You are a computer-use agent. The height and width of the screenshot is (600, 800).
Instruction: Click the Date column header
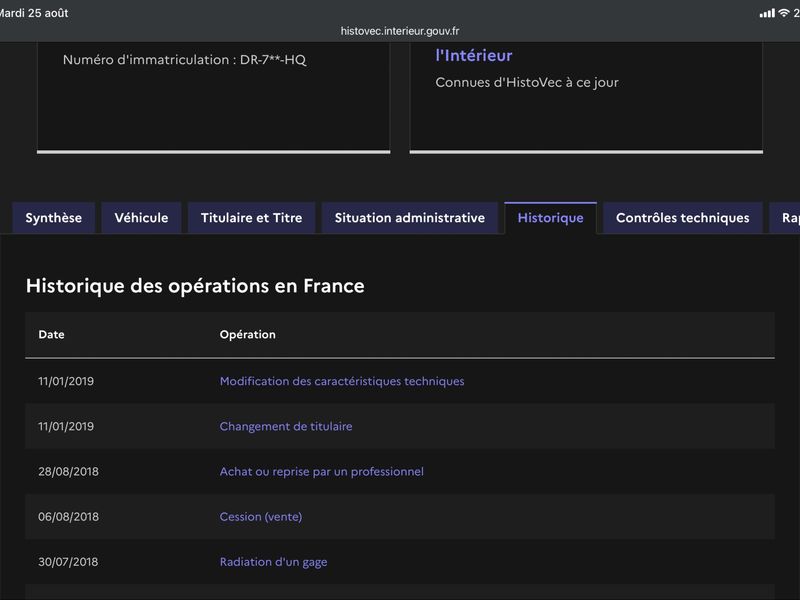tap(52, 335)
